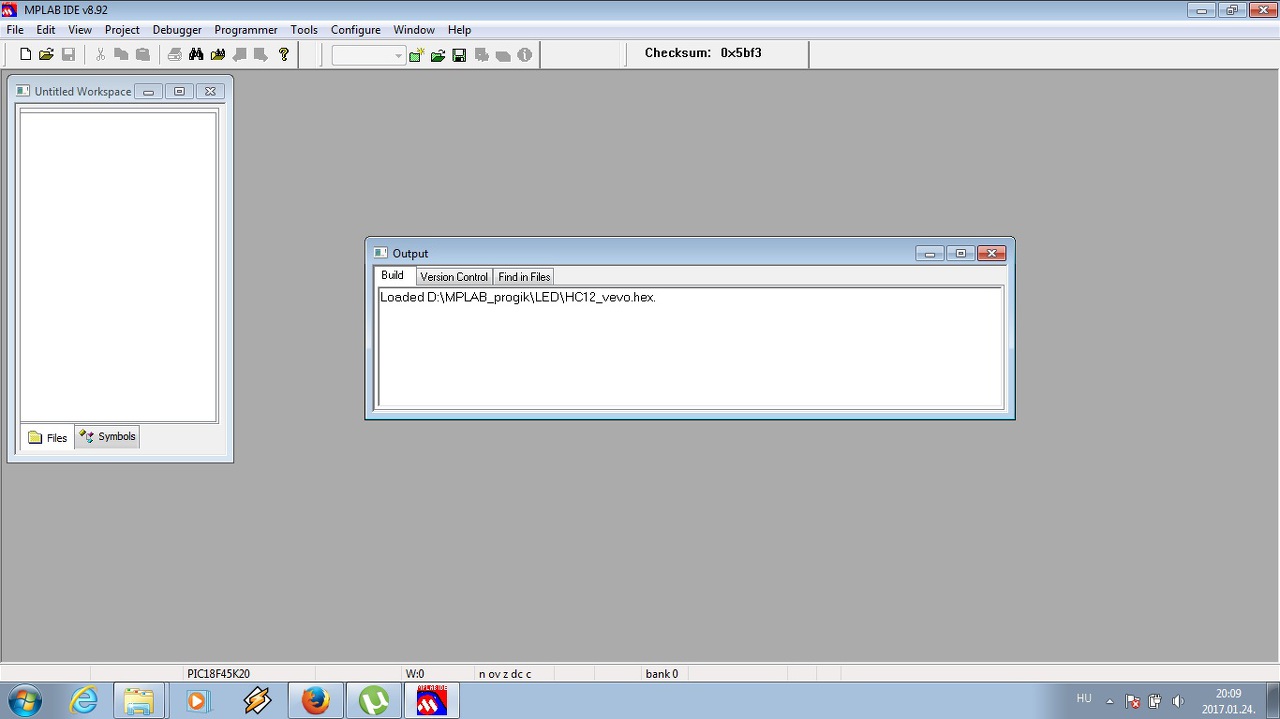Screen dimensions: 1280x719
Task: Open the Debugger menu
Action: 177,30
